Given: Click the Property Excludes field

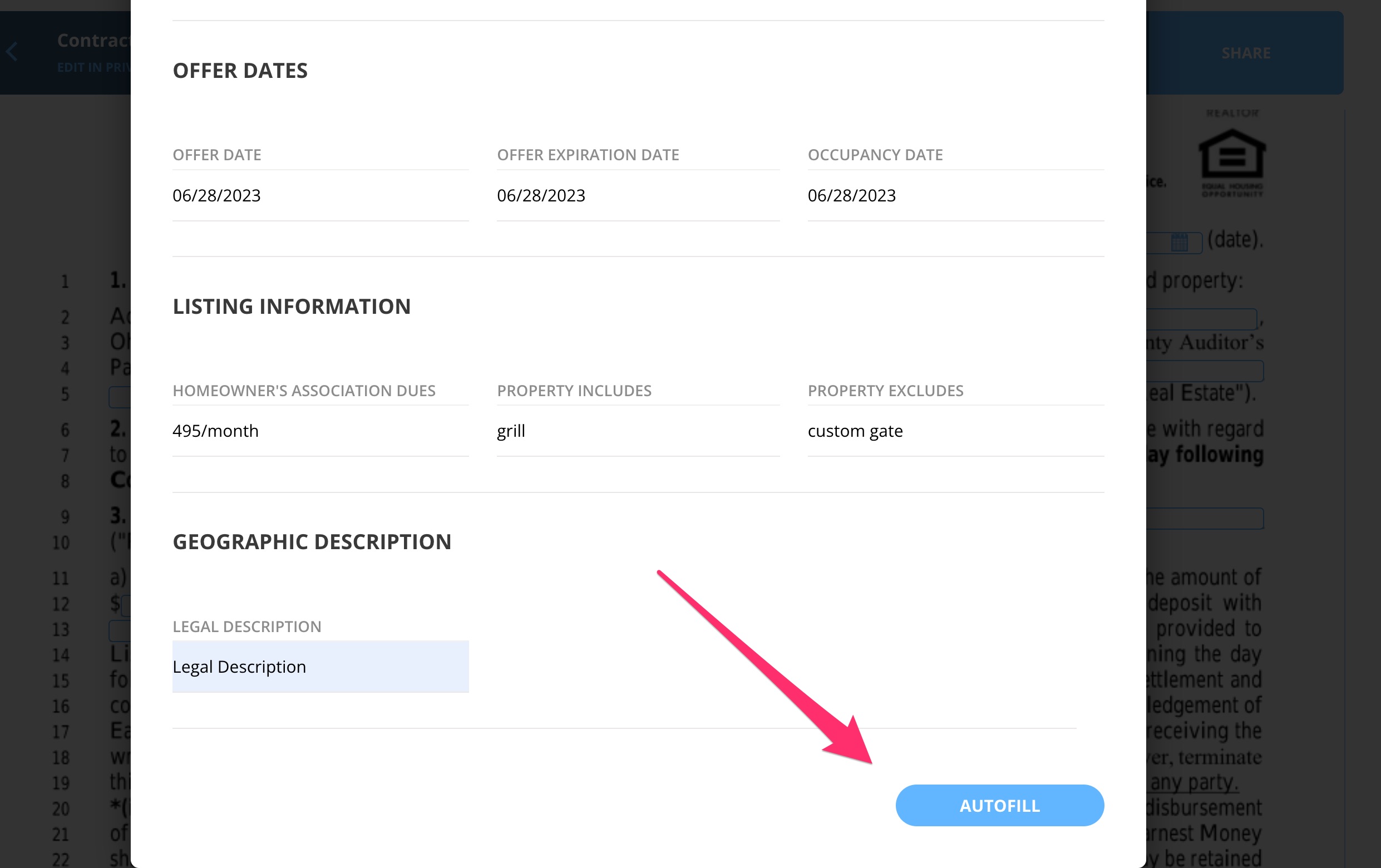Looking at the screenshot, I should tap(955, 431).
